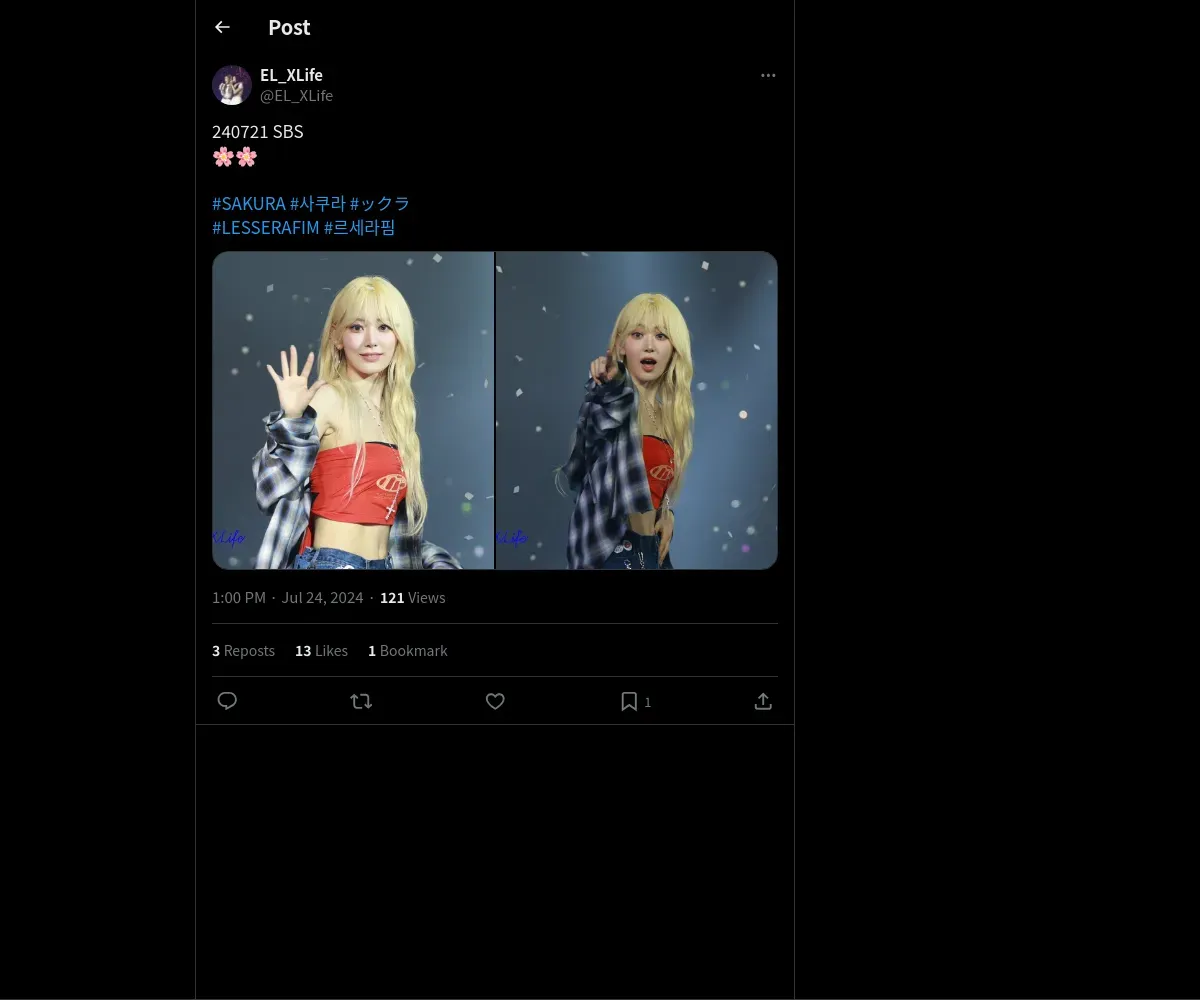Click the 1:00 PM · Jul 24, 2024 timestamp

click(287, 597)
